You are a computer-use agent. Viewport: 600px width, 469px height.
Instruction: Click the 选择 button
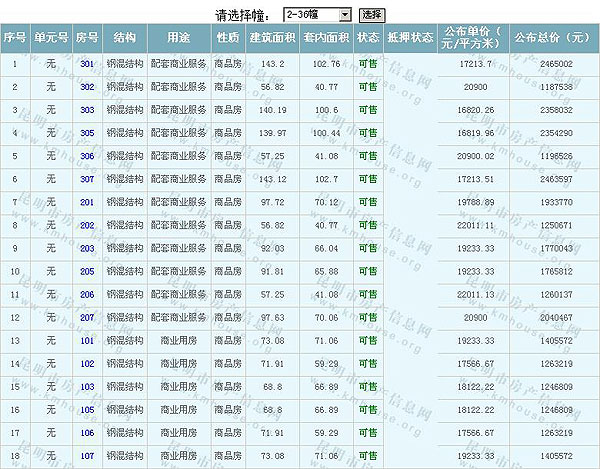[372, 15]
